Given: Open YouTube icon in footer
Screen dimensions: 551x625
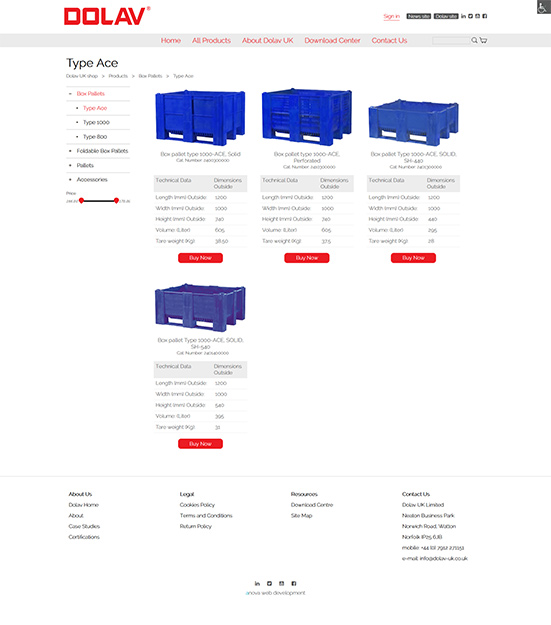Looking at the screenshot, I should point(281,584).
